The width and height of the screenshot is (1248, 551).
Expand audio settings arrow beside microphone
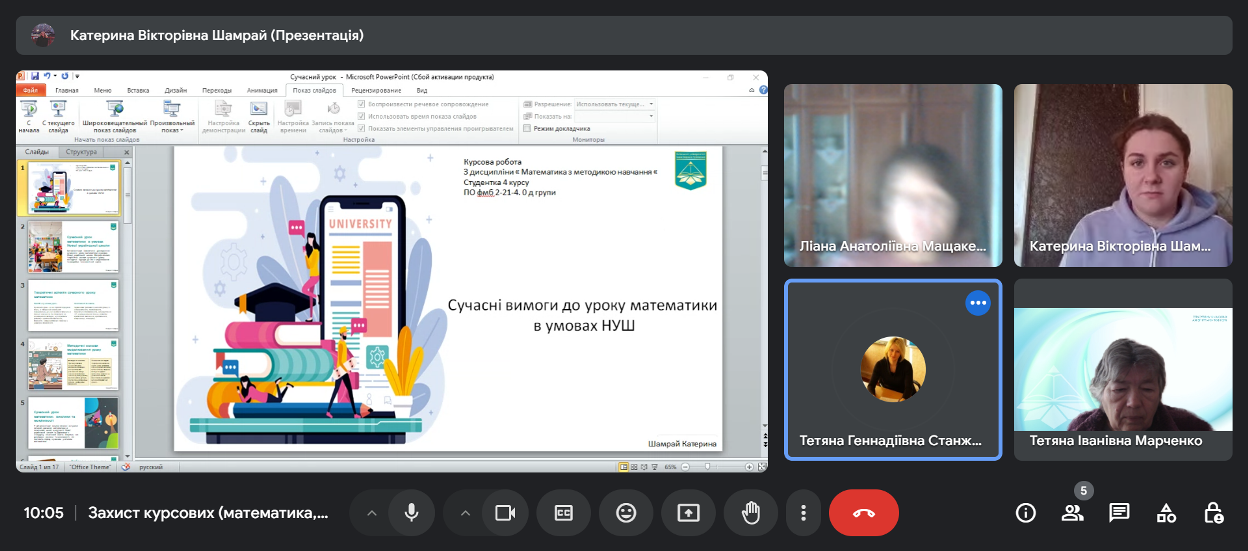pyautogui.click(x=372, y=513)
